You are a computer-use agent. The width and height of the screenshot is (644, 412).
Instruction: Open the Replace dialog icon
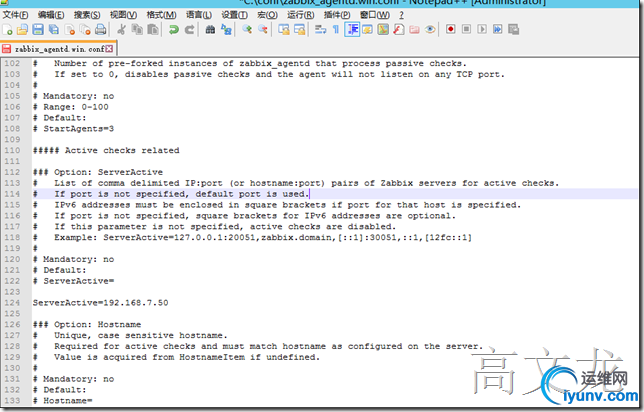coord(226,30)
